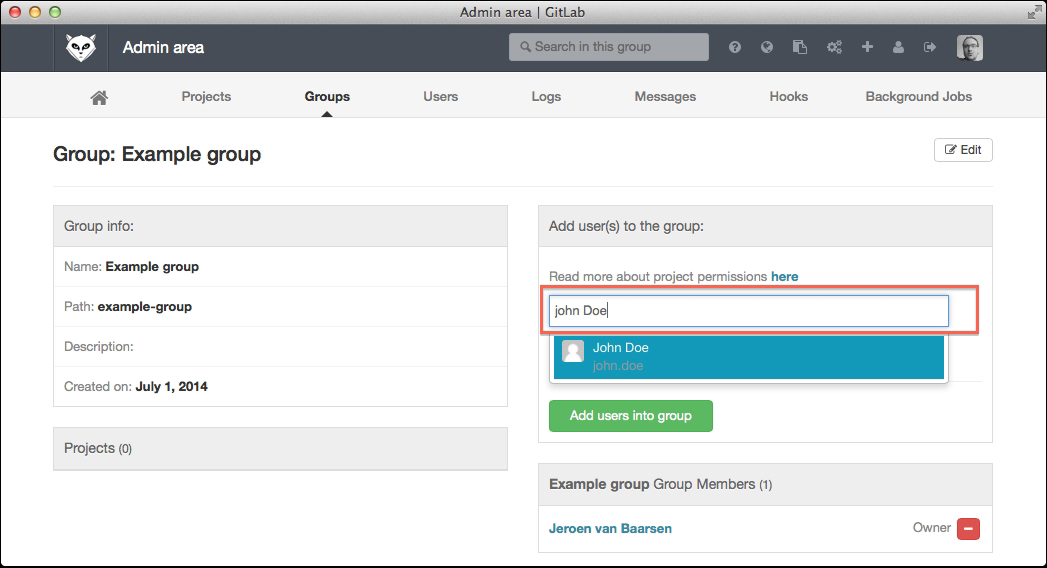The height and width of the screenshot is (568, 1047).
Task: Go to the home dashboard icon
Action: click(x=99, y=97)
